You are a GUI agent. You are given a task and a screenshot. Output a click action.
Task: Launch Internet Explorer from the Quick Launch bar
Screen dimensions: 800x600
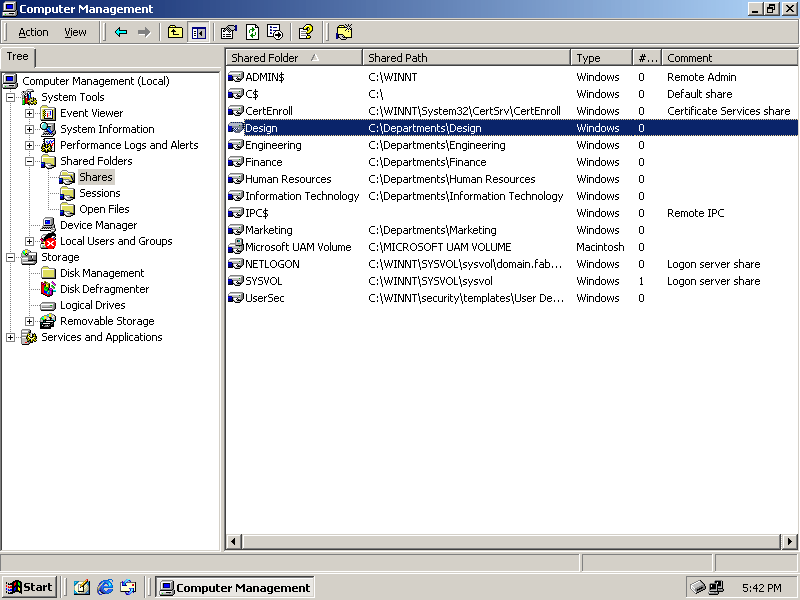pos(105,587)
